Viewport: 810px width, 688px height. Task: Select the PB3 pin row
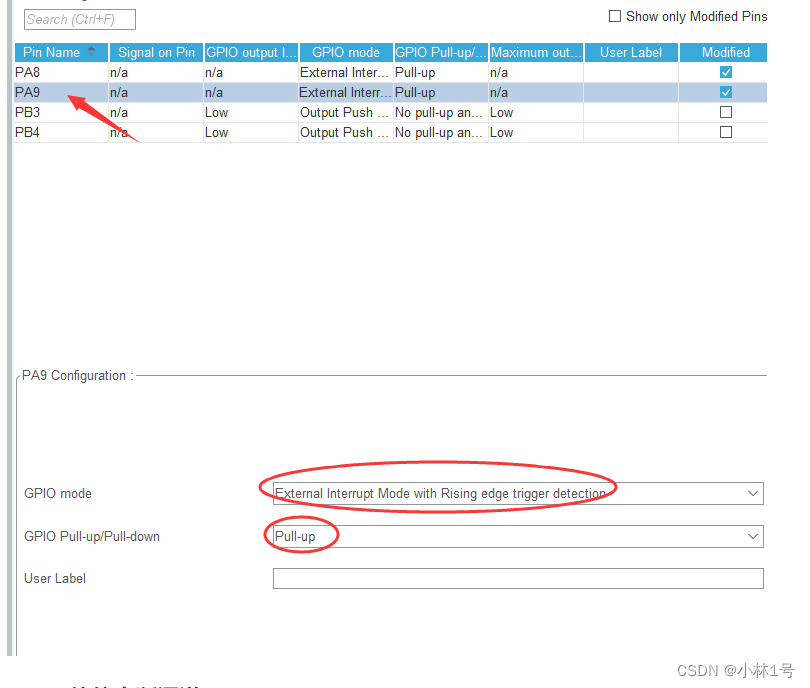(391, 113)
